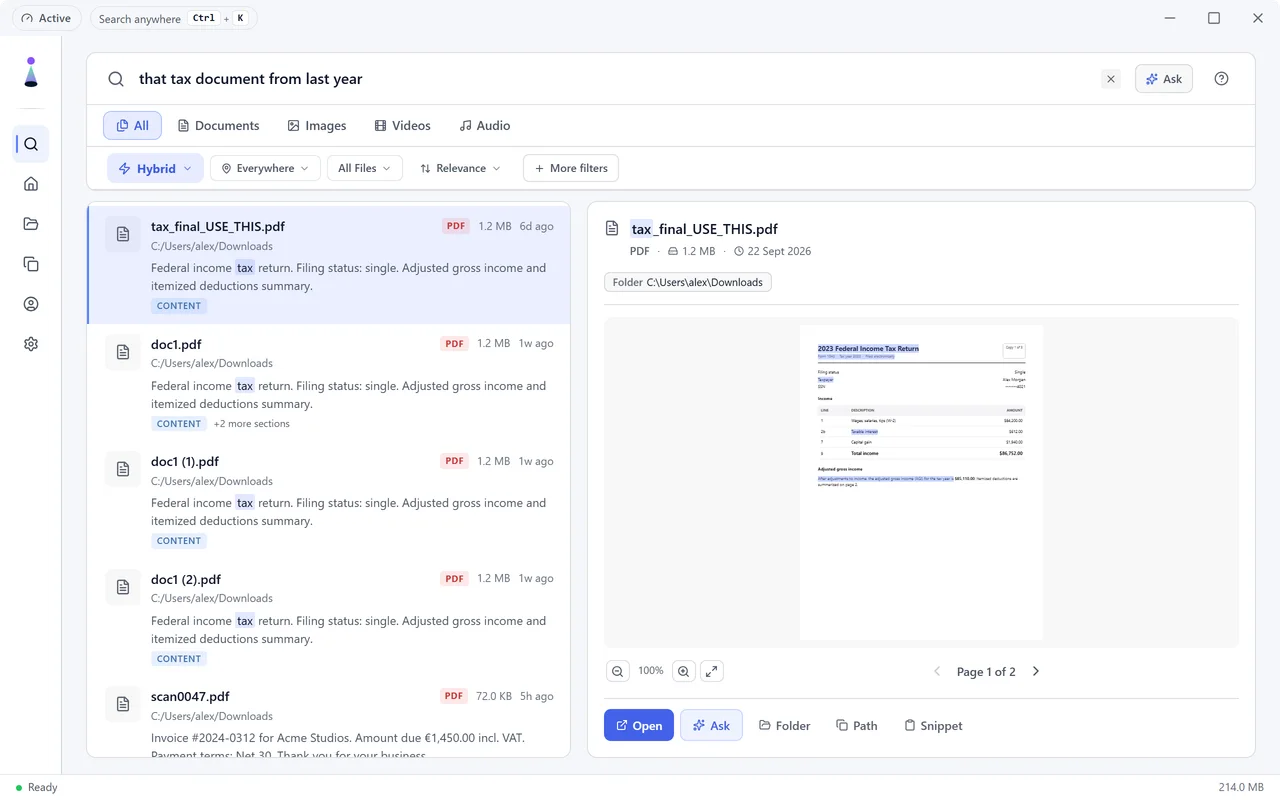Click the stacked-squares icon in the sidebar
Image resolution: width=1280 pixels, height=800 pixels.
(31, 264)
